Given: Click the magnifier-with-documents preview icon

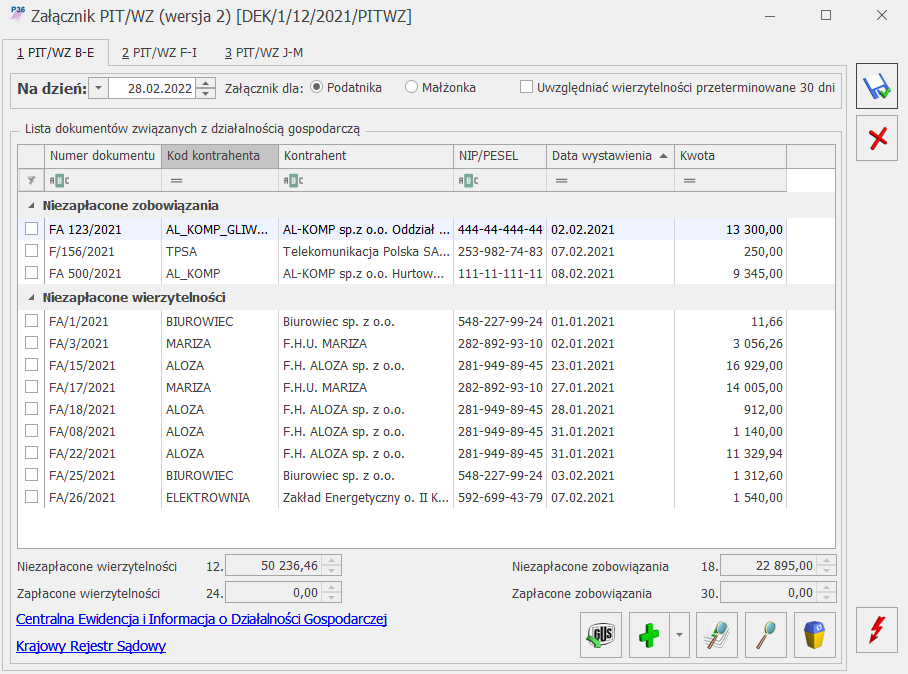Looking at the screenshot, I should (717, 635).
